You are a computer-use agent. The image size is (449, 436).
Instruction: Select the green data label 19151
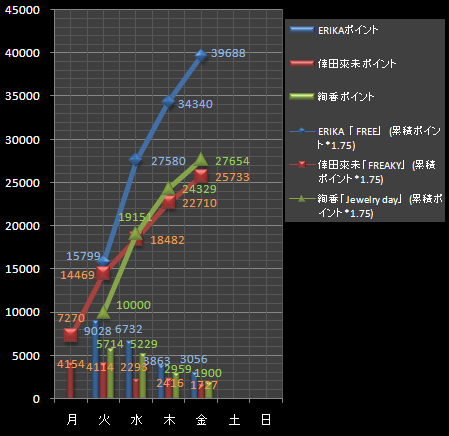point(135,217)
